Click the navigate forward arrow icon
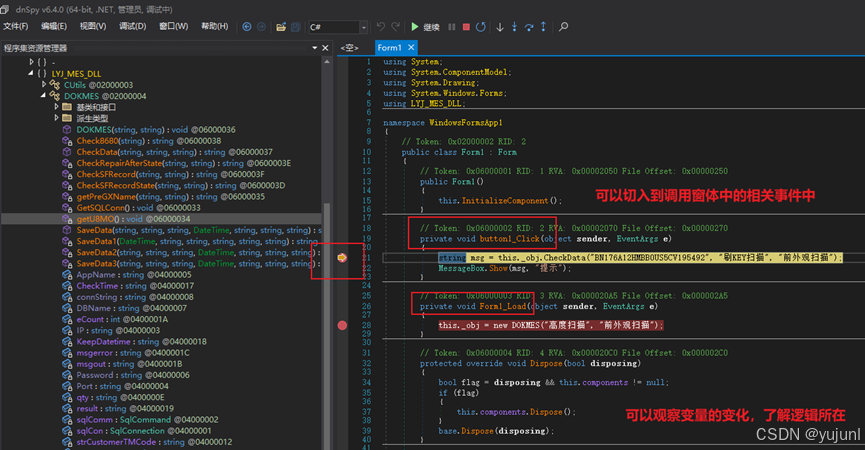Screen dimensions: 865x450 click(261, 26)
